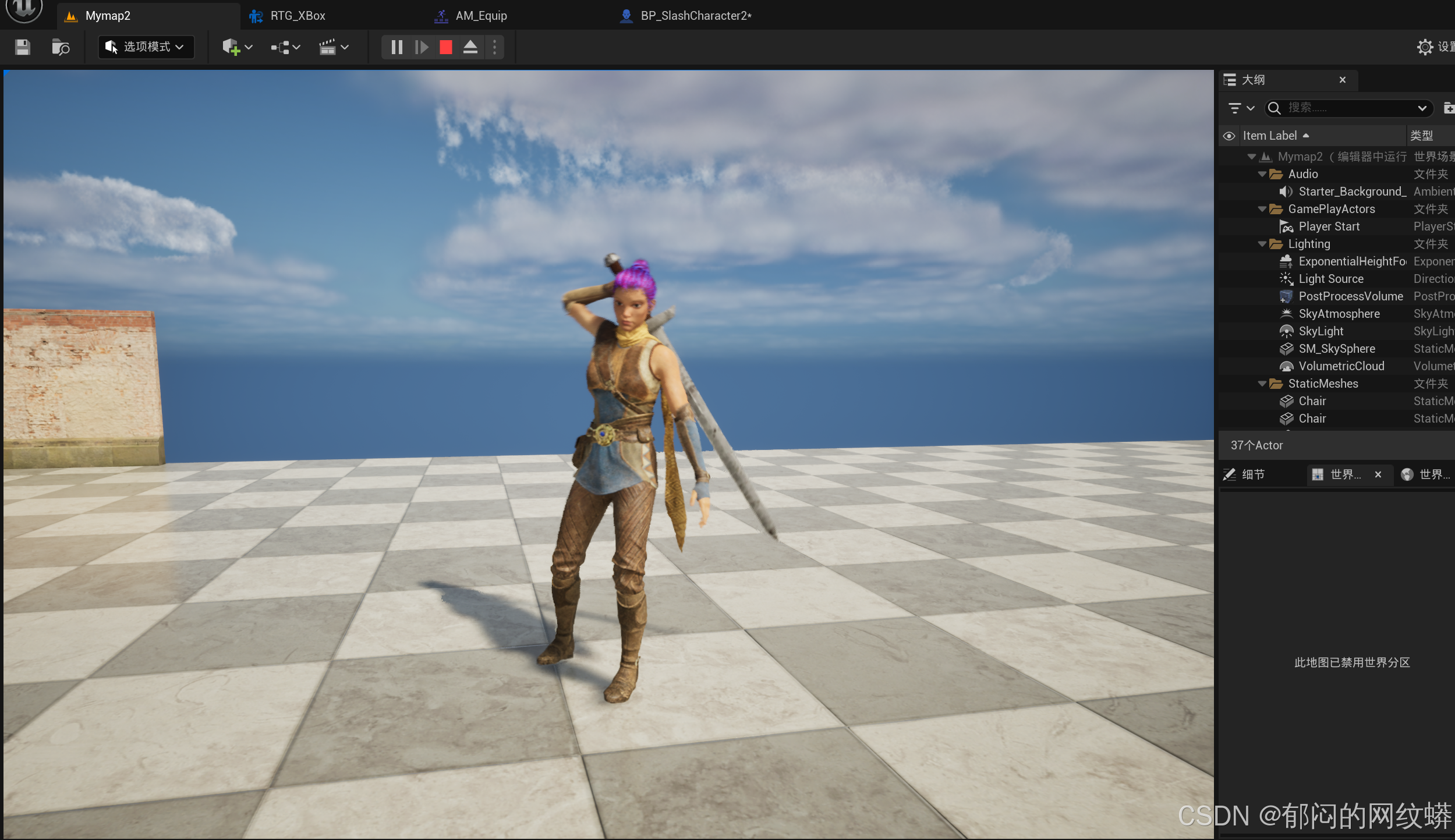
Task: Open the Details (细节) panel tab
Action: click(1252, 474)
